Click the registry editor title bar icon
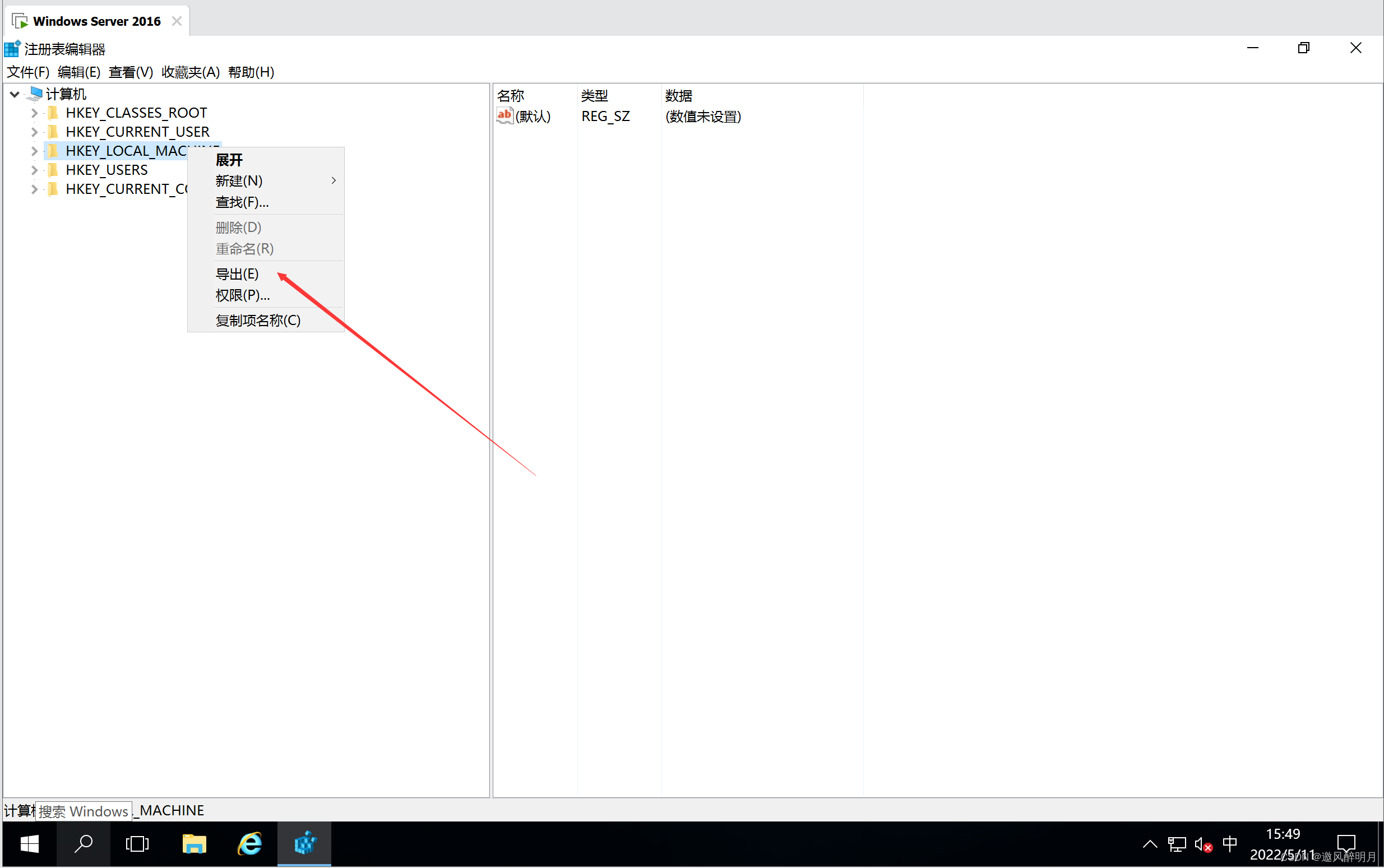 12,49
